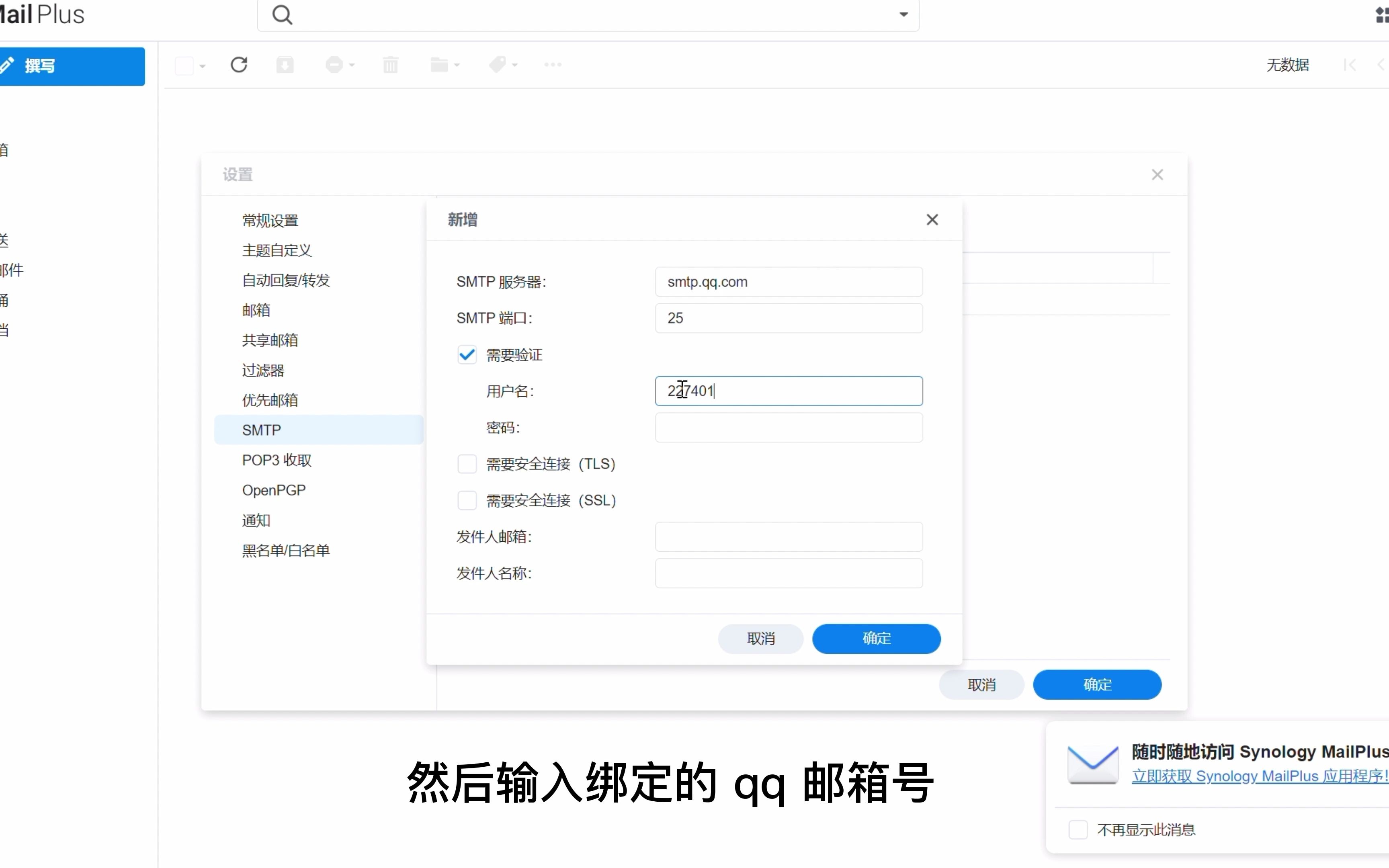Viewport: 1389px width, 868px height.
Task: Click 确定 in the 设置 window
Action: [1098, 684]
